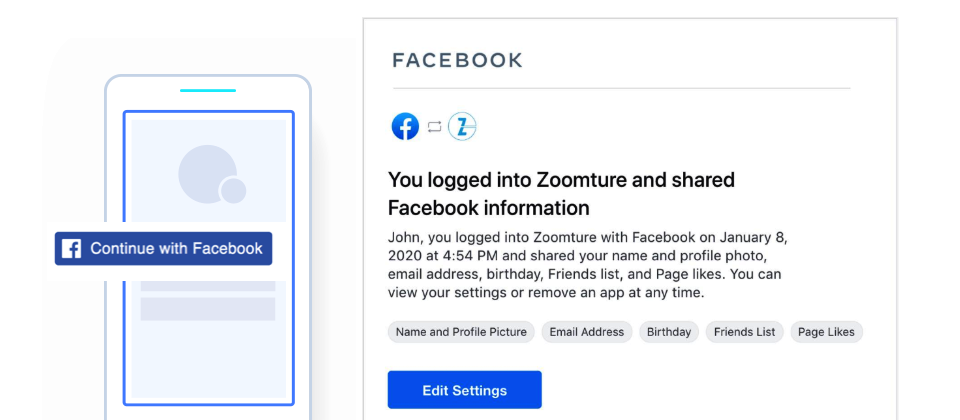Select the Birthday chip
The width and height of the screenshot is (960, 420).
coord(669,332)
